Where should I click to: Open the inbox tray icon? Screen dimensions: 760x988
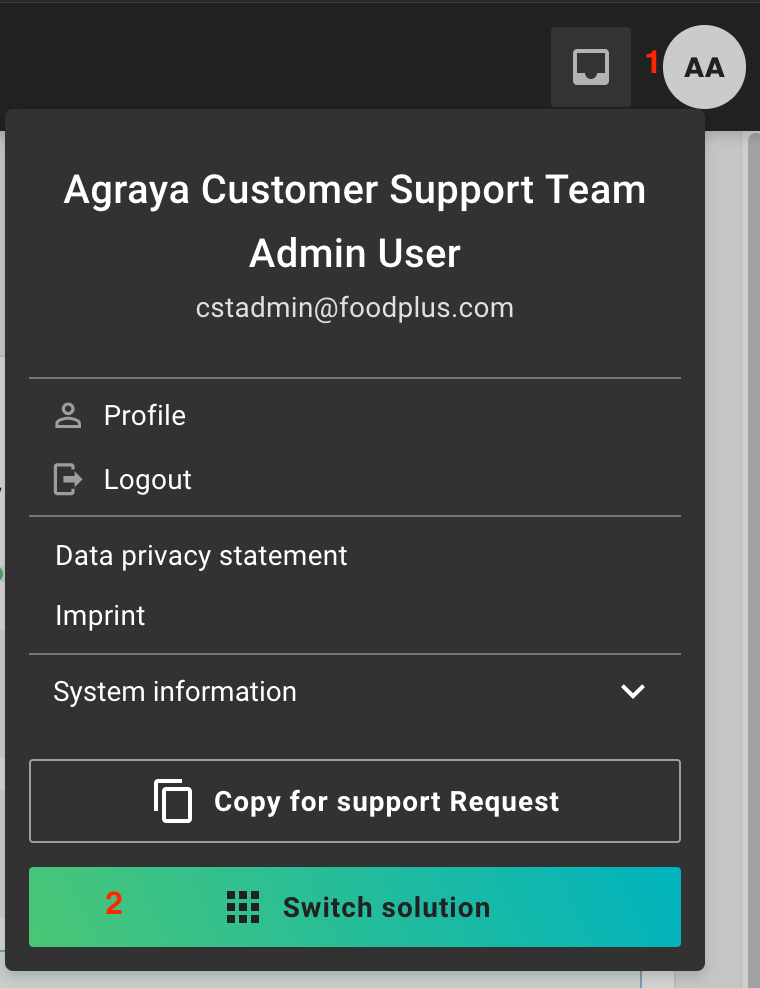coord(590,67)
